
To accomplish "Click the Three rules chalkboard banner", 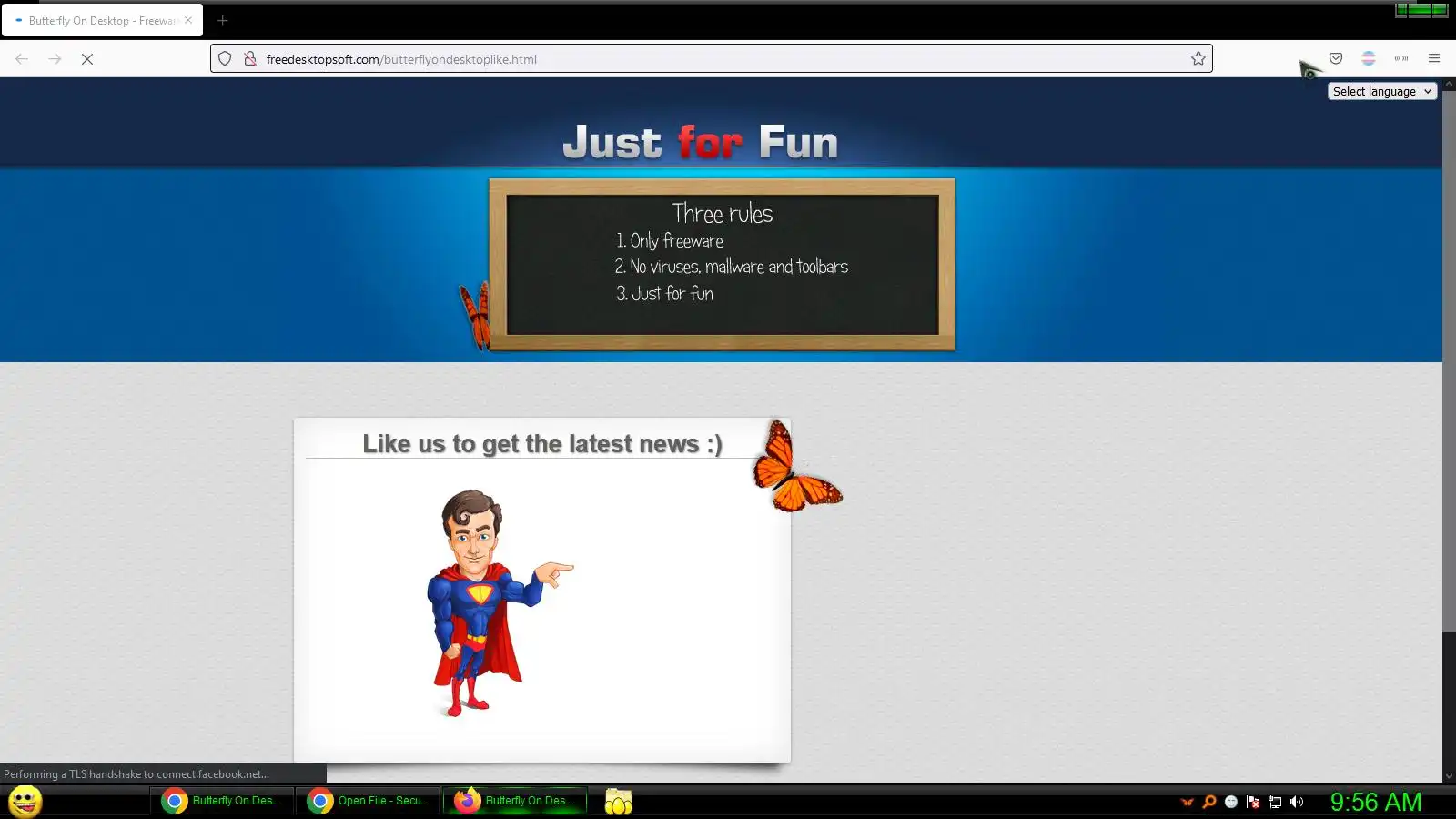I will [x=723, y=264].
